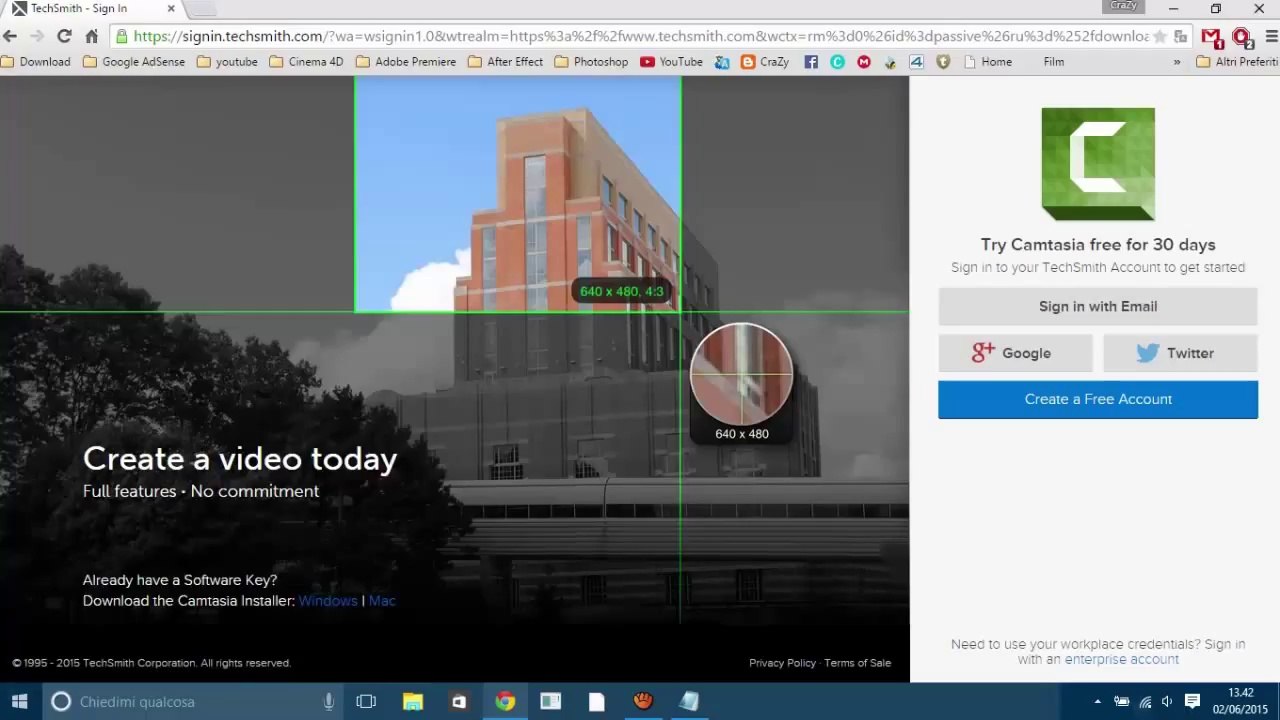Go back using the browser back arrow

click(x=10, y=36)
